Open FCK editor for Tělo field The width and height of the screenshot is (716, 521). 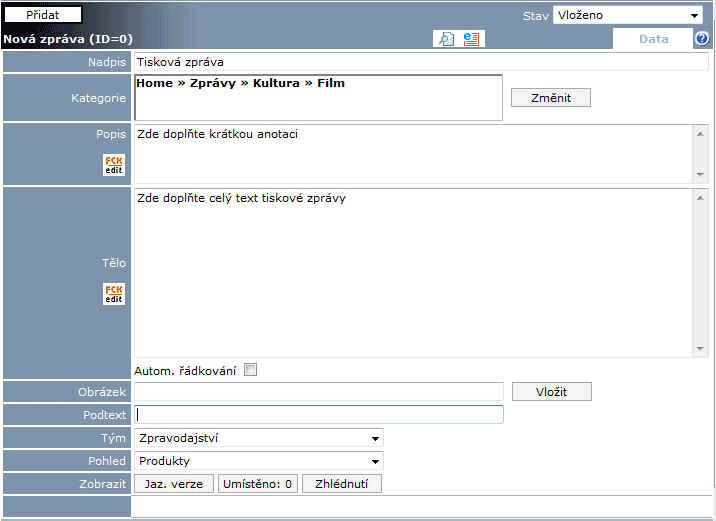[x=114, y=294]
